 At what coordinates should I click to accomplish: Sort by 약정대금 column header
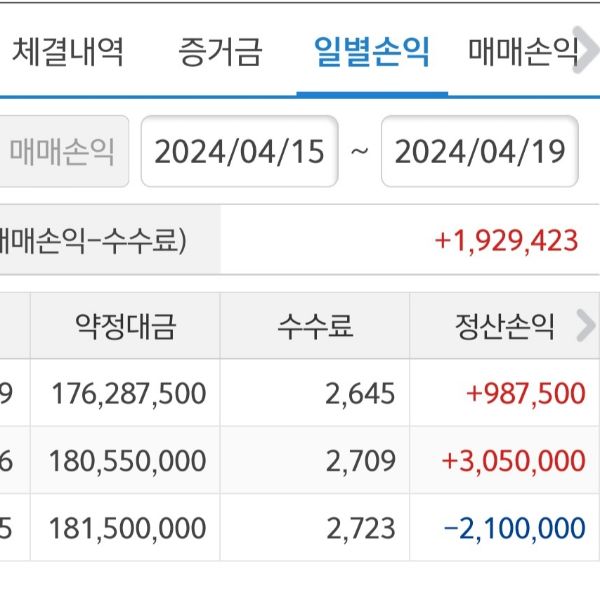tap(125, 326)
